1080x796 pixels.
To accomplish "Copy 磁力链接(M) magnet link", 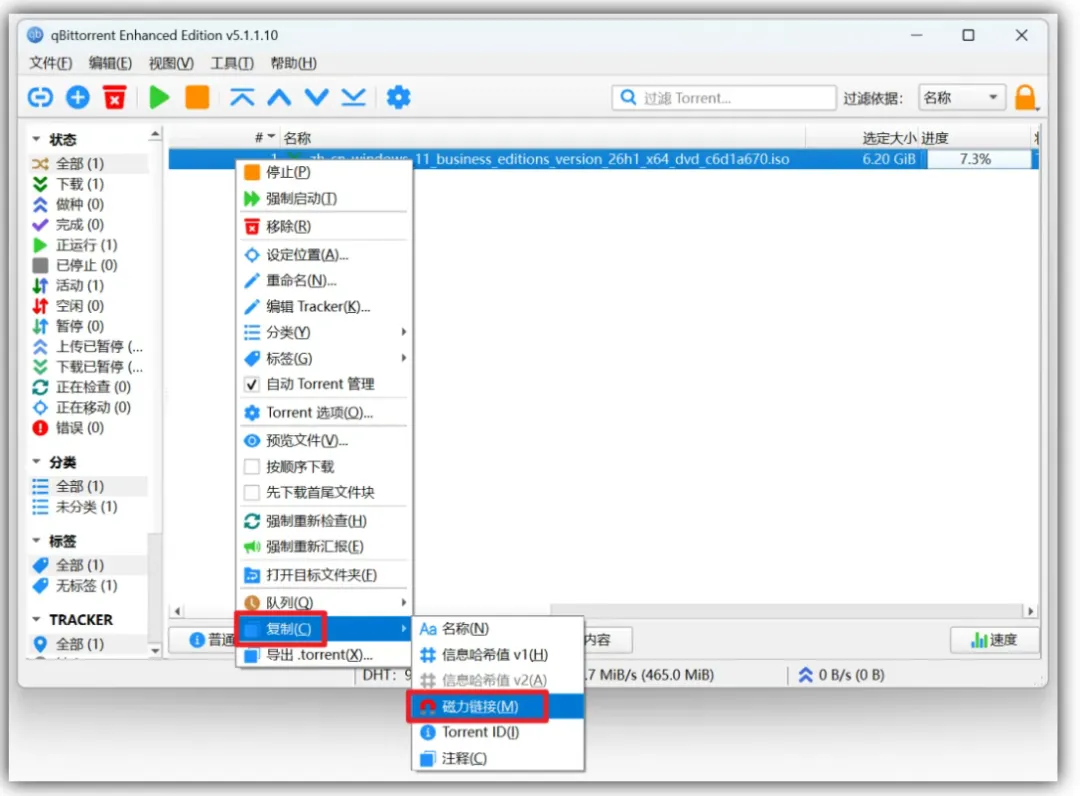I will [497, 706].
